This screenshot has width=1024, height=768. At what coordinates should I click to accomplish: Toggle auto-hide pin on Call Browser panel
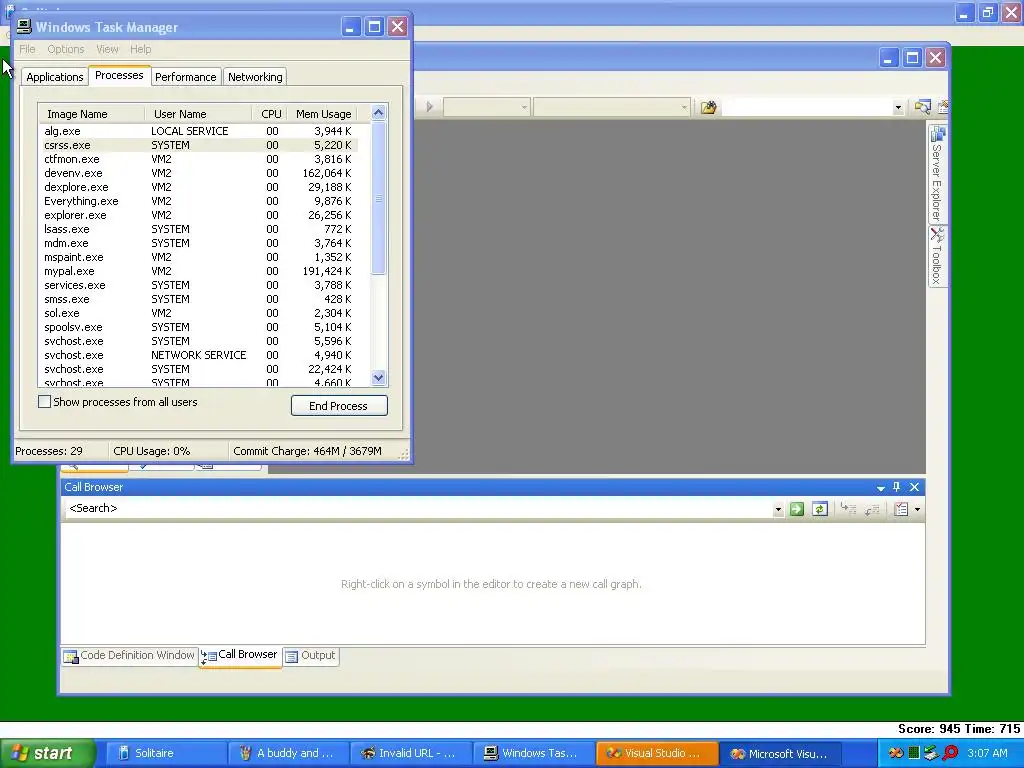click(897, 487)
